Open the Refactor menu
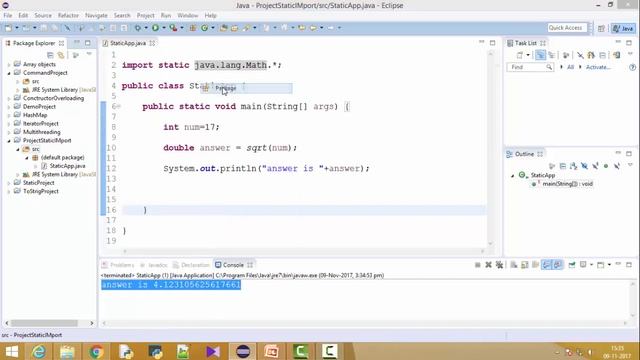The image size is (640, 360). (x=68, y=16)
